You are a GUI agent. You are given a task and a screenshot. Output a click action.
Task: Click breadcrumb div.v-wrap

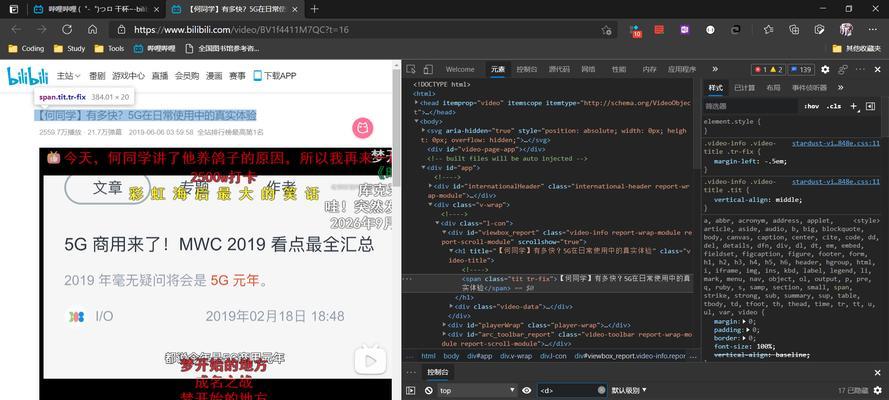[x=516, y=356]
